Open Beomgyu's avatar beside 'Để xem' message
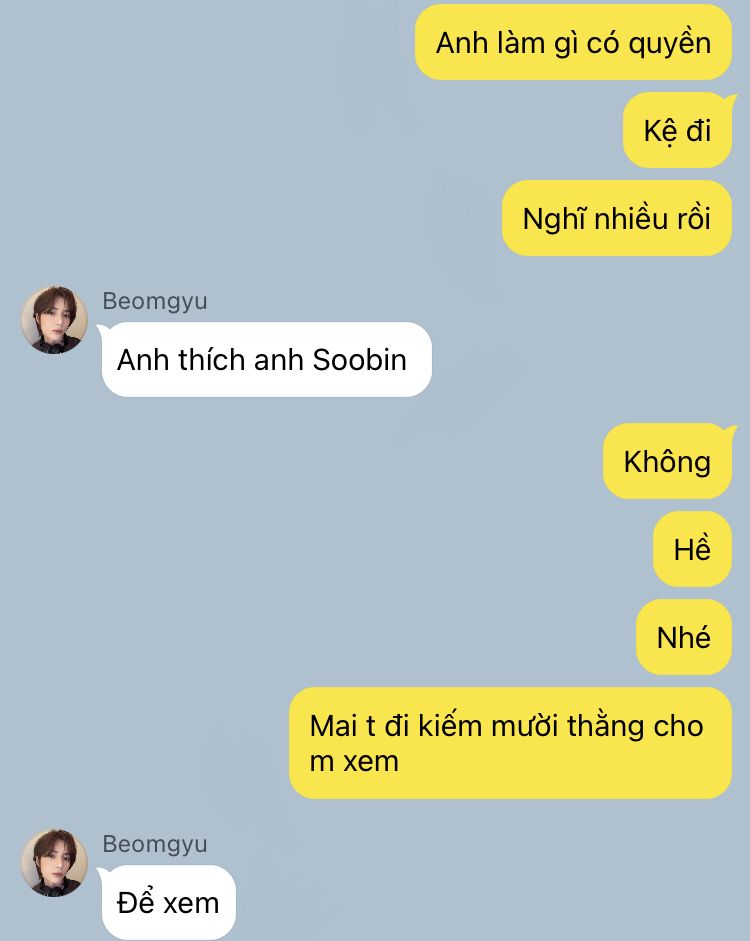The width and height of the screenshot is (750, 941). [55, 862]
